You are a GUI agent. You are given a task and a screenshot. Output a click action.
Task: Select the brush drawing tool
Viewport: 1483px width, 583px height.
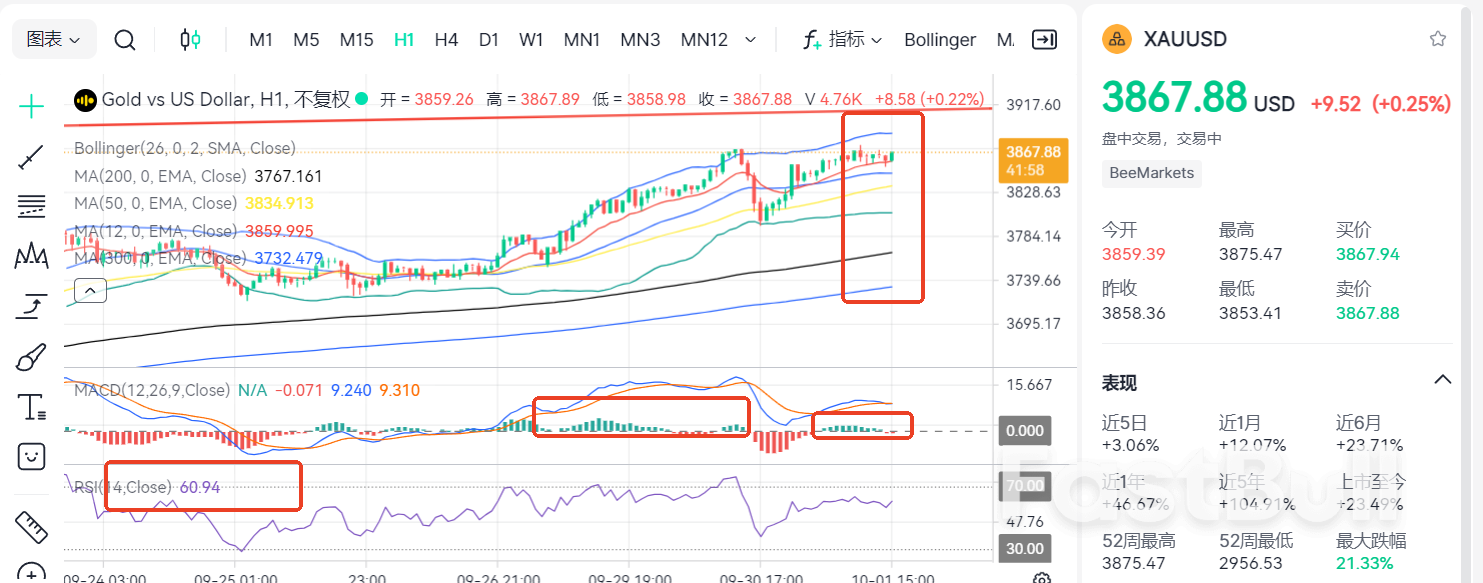click(31, 356)
